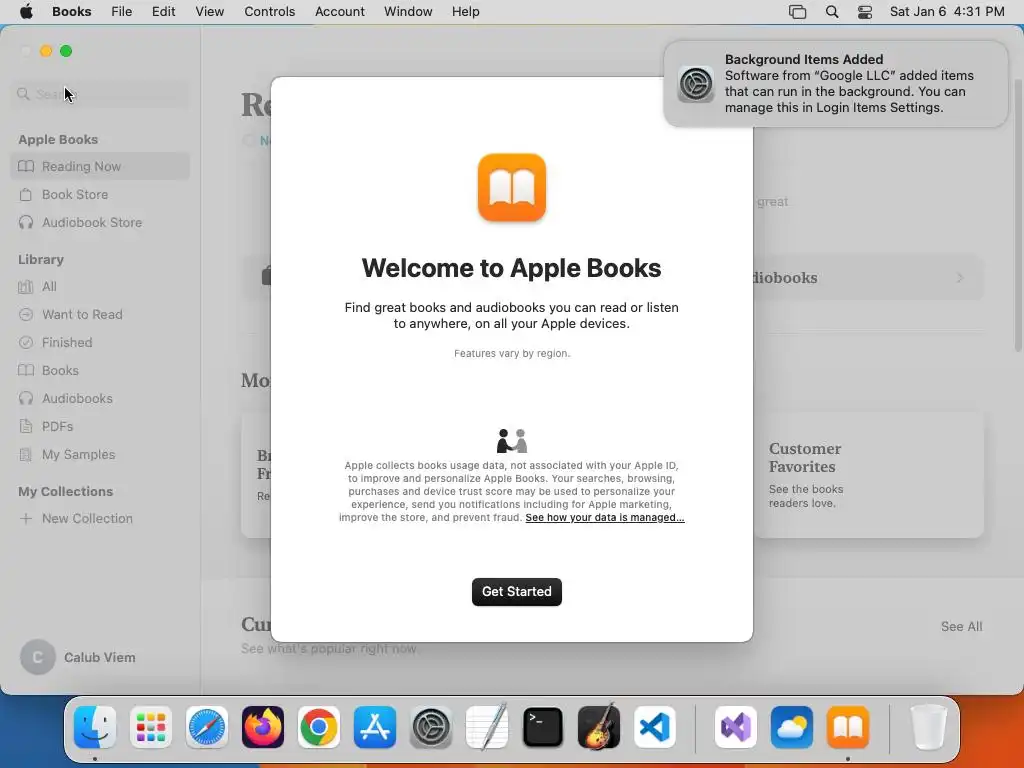Click the date and time in menu bar
The width and height of the screenshot is (1024, 768).
coord(947,12)
